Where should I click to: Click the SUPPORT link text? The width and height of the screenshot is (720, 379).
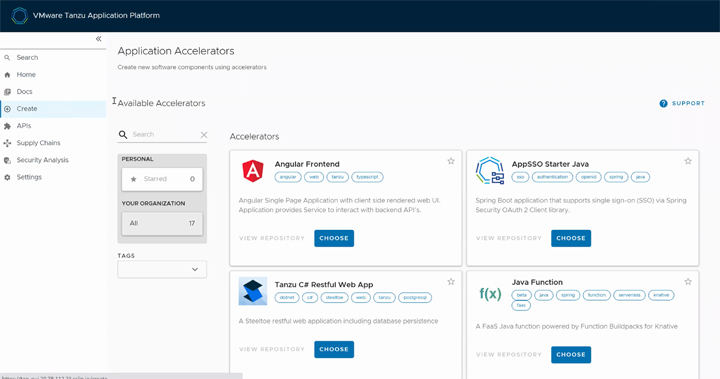pyautogui.click(x=688, y=103)
